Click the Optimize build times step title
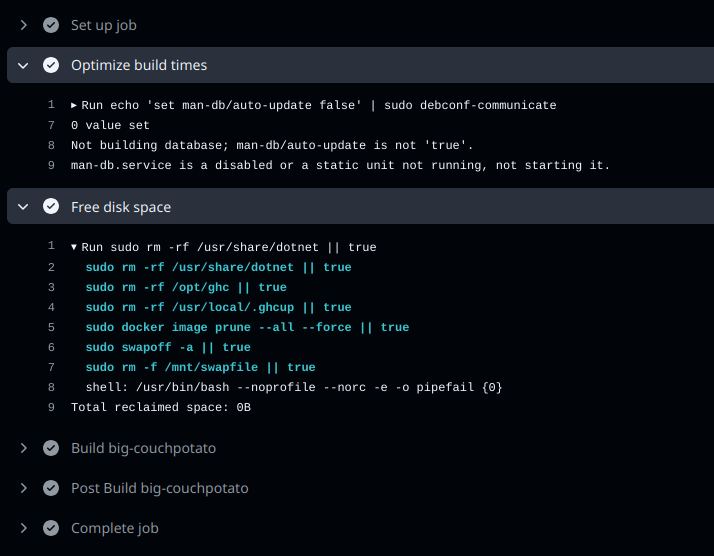The width and height of the screenshot is (714, 556). point(139,65)
